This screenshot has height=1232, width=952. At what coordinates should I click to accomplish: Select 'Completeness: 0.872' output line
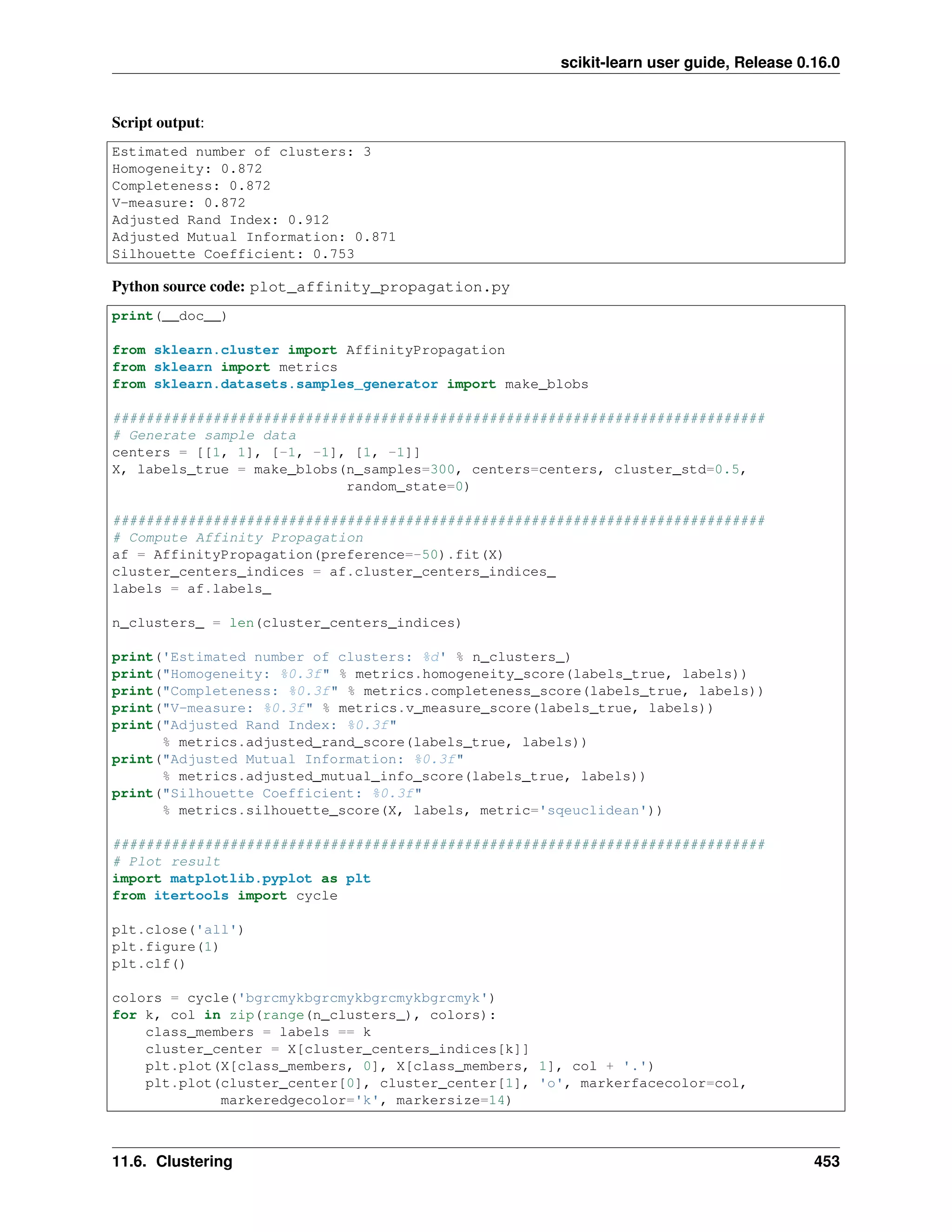(x=191, y=185)
